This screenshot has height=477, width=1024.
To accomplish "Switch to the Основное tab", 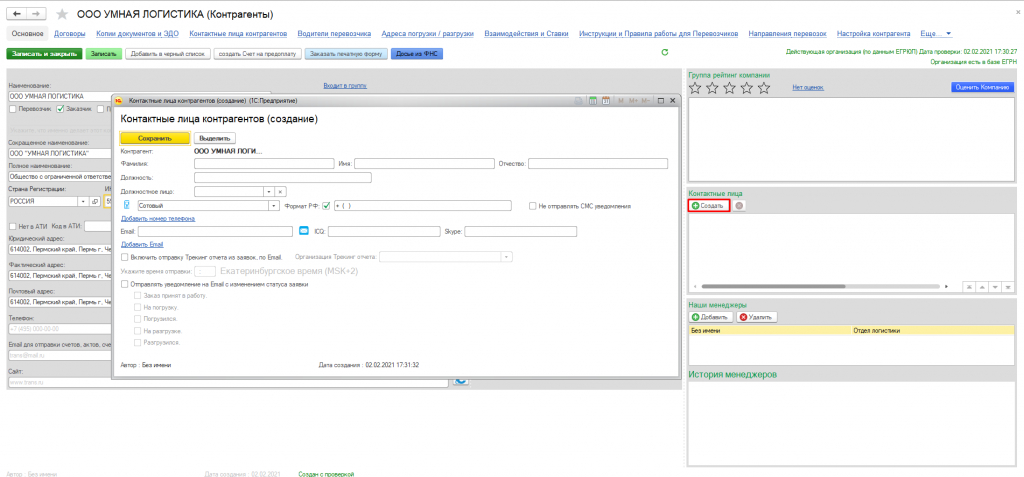I will pyautogui.click(x=27, y=33).
